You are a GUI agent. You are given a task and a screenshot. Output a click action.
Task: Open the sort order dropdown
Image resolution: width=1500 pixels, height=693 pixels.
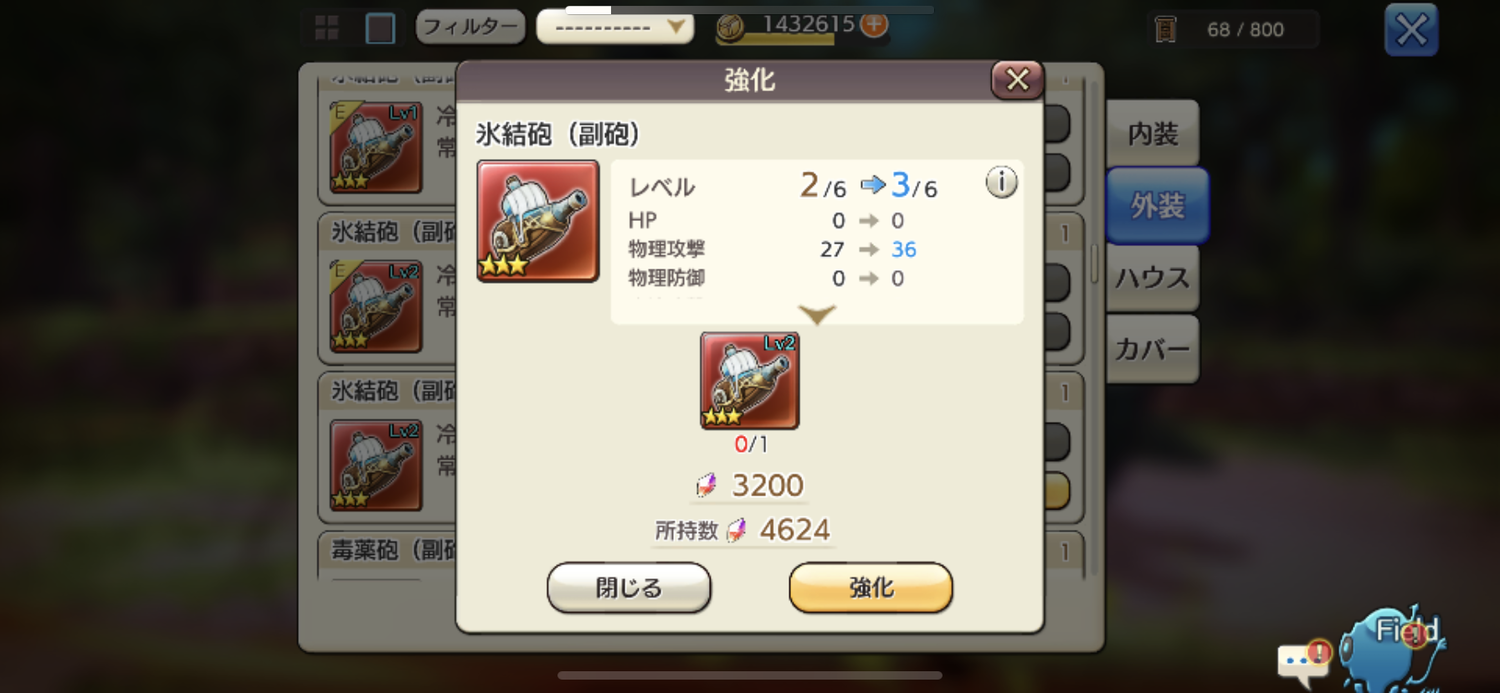615,27
